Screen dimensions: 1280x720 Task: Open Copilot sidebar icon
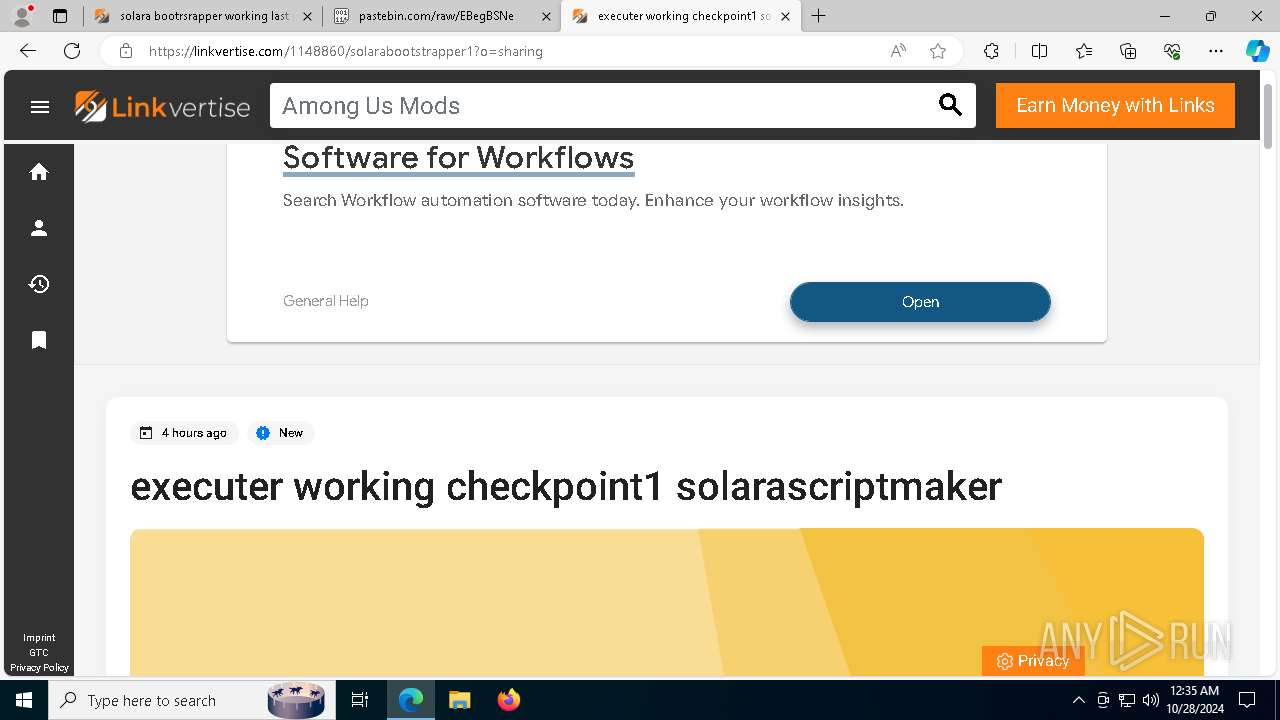(x=1257, y=51)
